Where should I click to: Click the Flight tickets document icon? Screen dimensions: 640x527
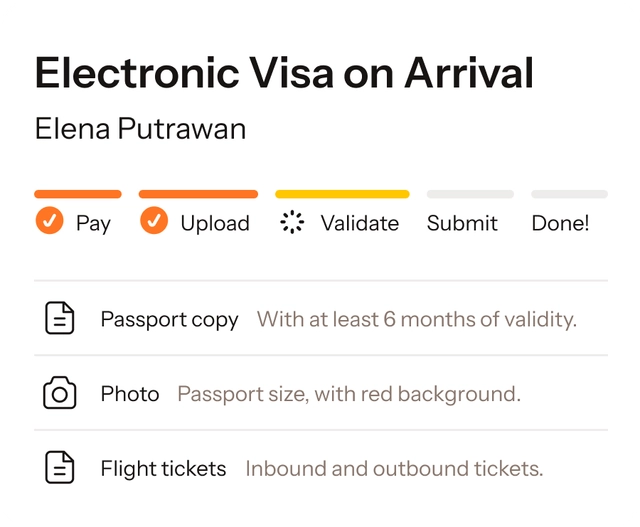coord(60,468)
